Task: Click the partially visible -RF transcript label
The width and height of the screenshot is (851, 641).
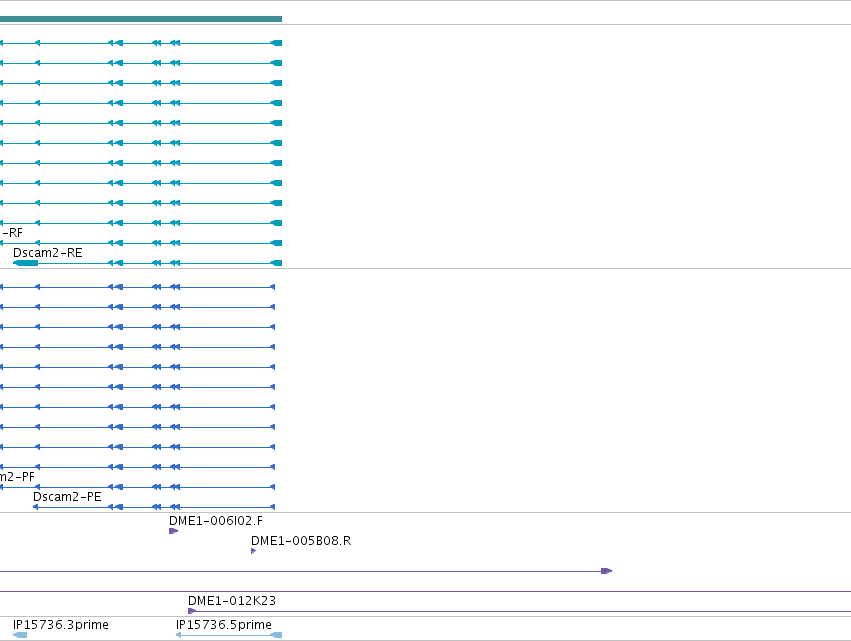Action: pyautogui.click(x=11, y=233)
